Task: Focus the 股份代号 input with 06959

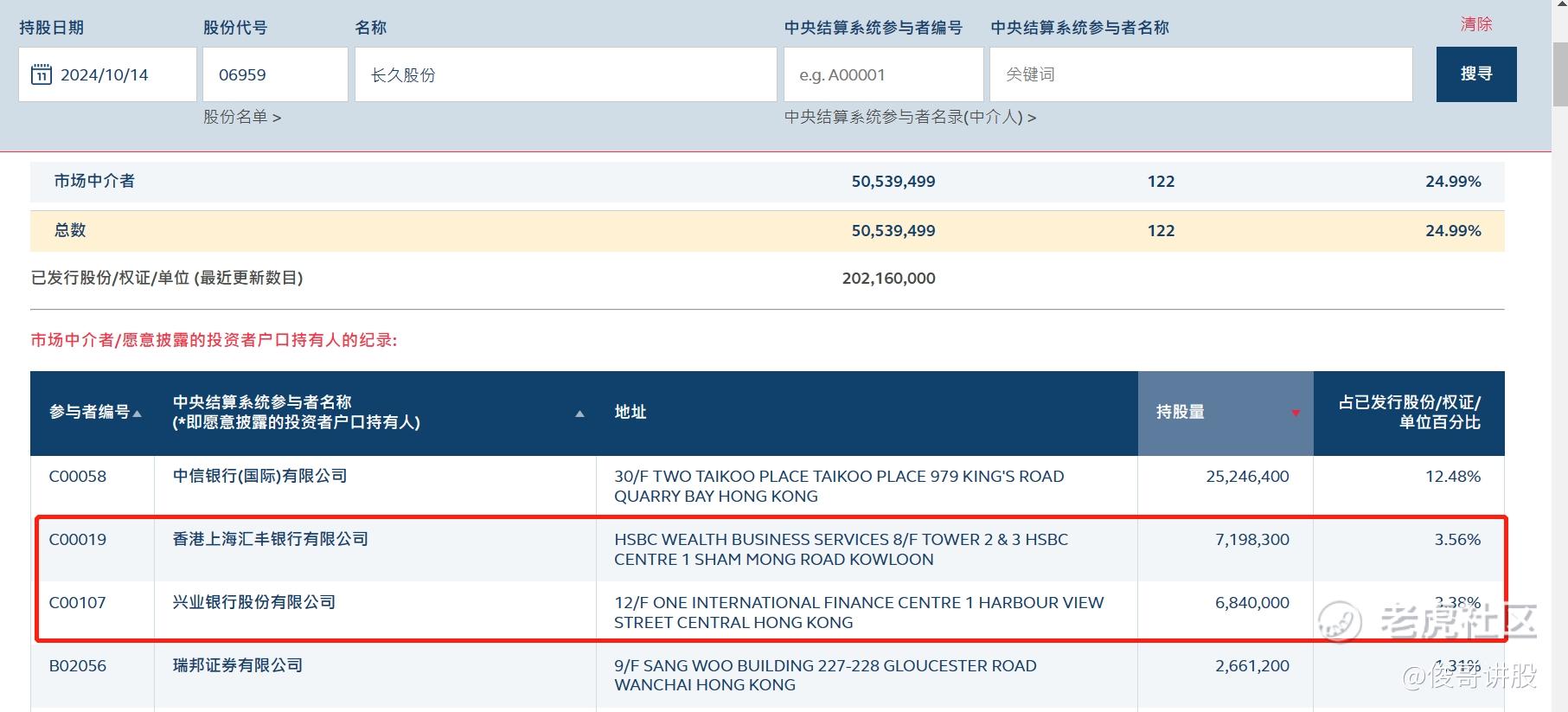Action: pos(275,74)
